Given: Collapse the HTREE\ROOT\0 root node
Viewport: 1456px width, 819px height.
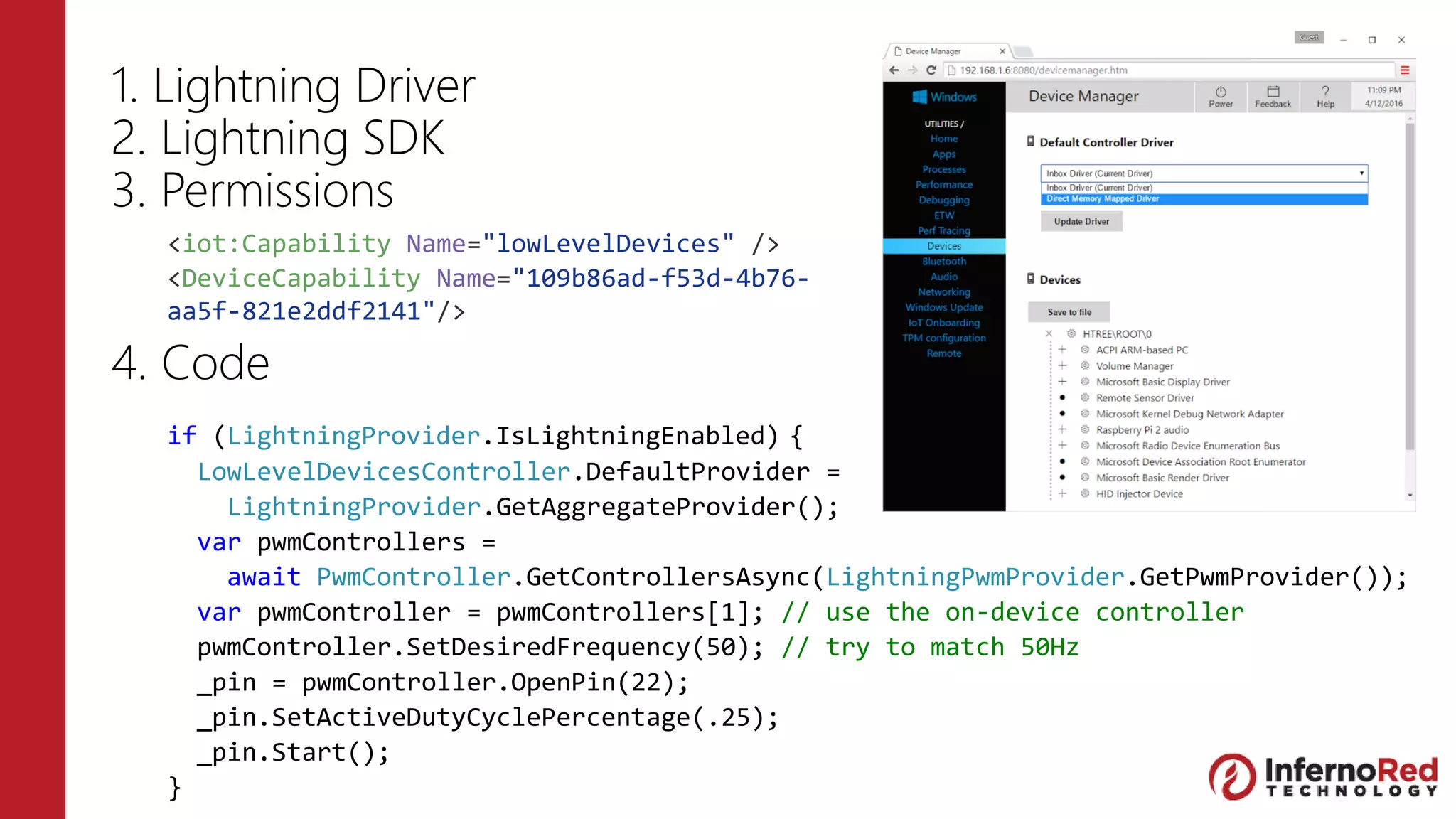Looking at the screenshot, I should (x=1049, y=334).
